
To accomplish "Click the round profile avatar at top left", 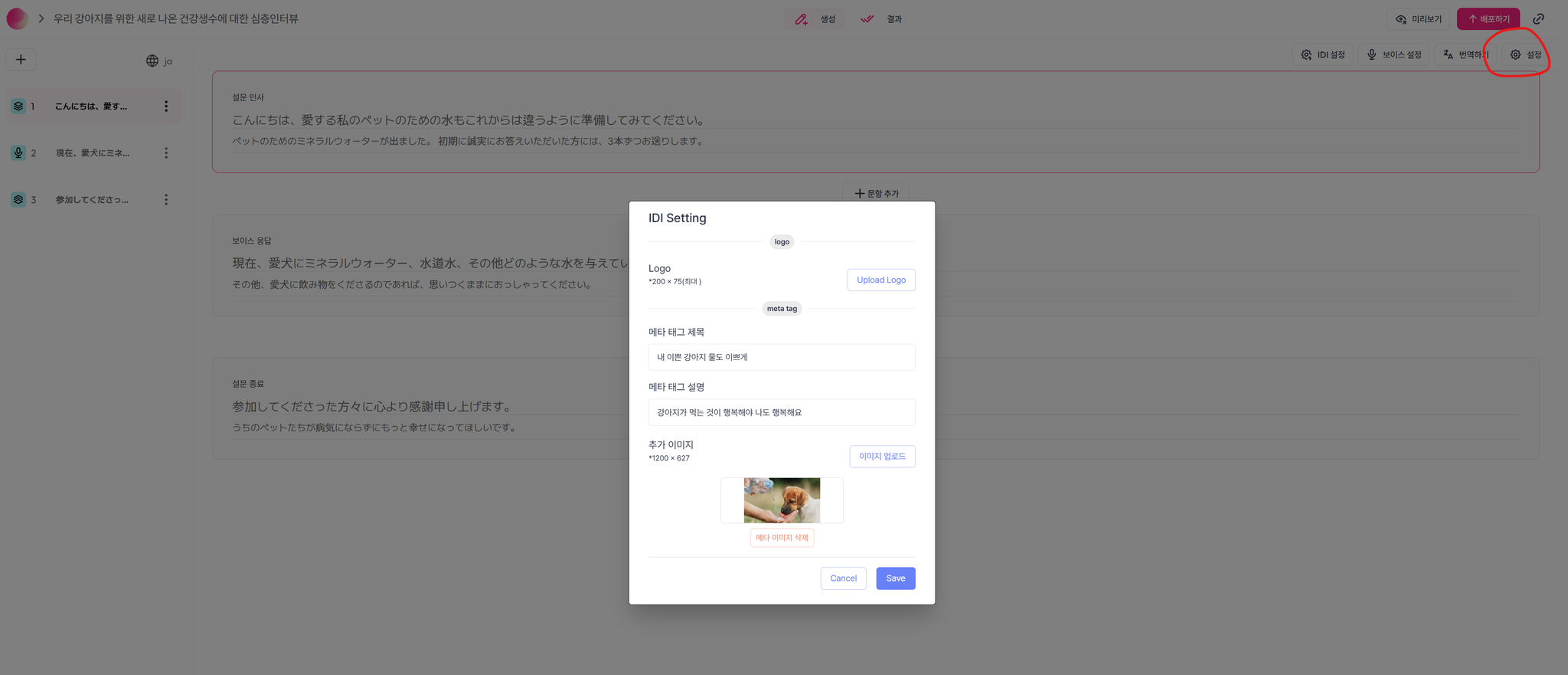I will pyautogui.click(x=17, y=18).
